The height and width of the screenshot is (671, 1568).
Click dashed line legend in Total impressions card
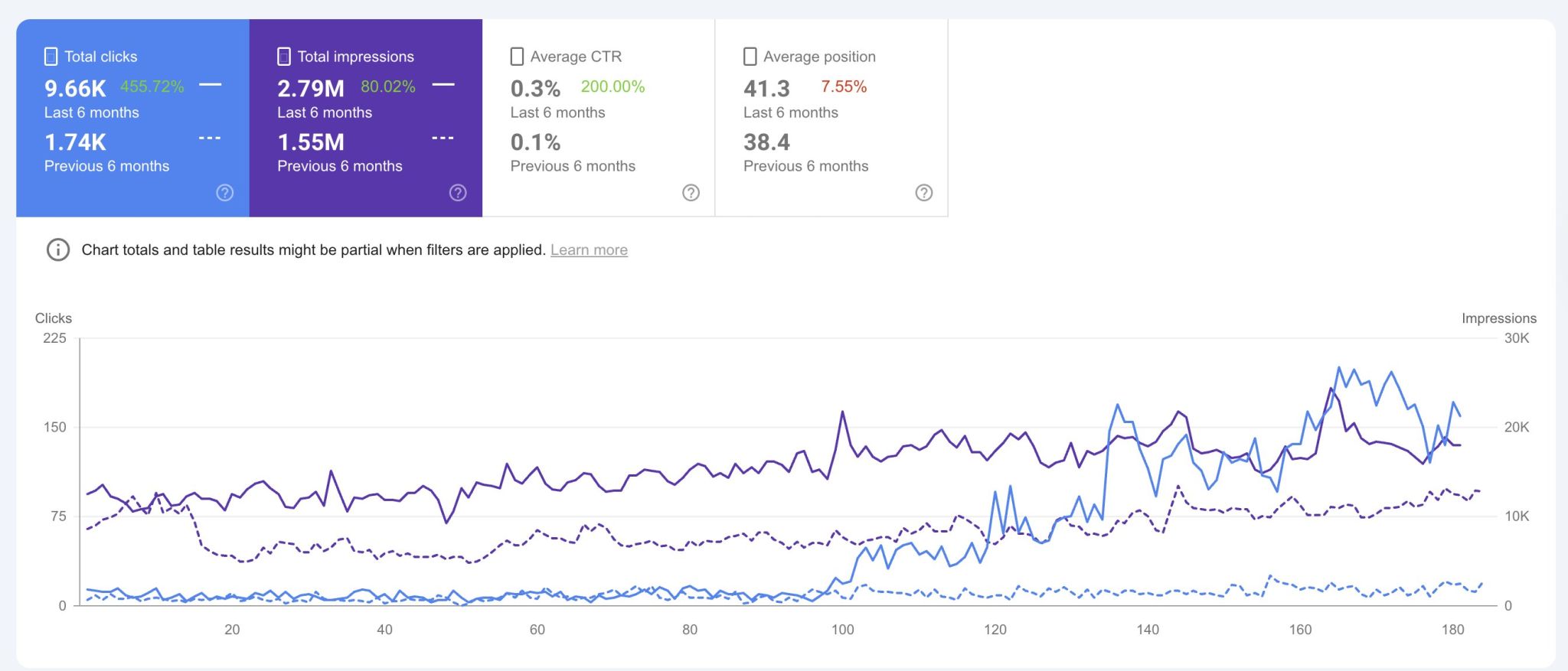point(443,138)
